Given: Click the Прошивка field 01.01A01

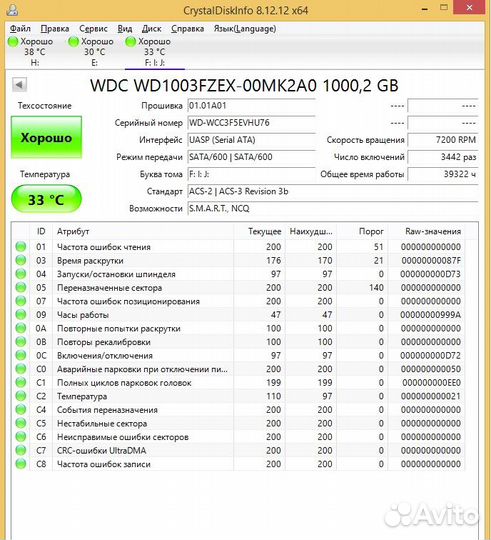Looking at the screenshot, I should tap(251, 106).
